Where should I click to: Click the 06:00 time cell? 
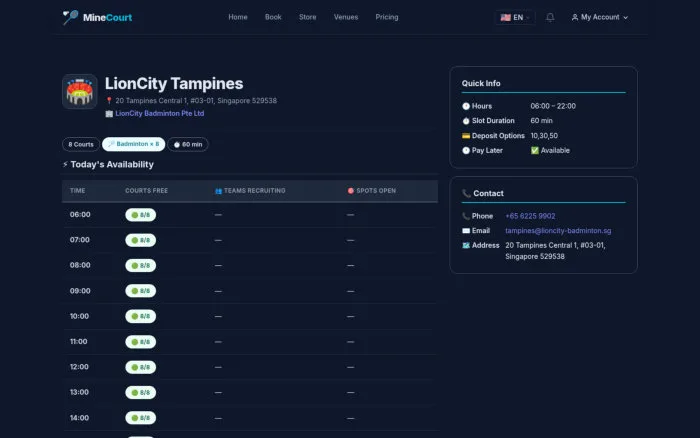tap(80, 215)
